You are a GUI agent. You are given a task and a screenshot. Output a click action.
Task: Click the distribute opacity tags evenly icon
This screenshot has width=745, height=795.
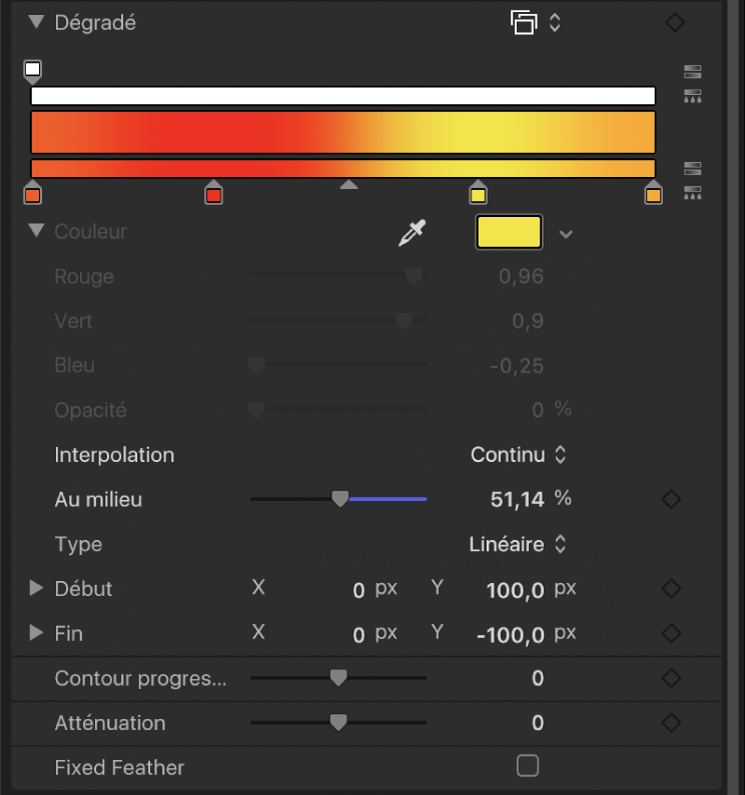692,96
